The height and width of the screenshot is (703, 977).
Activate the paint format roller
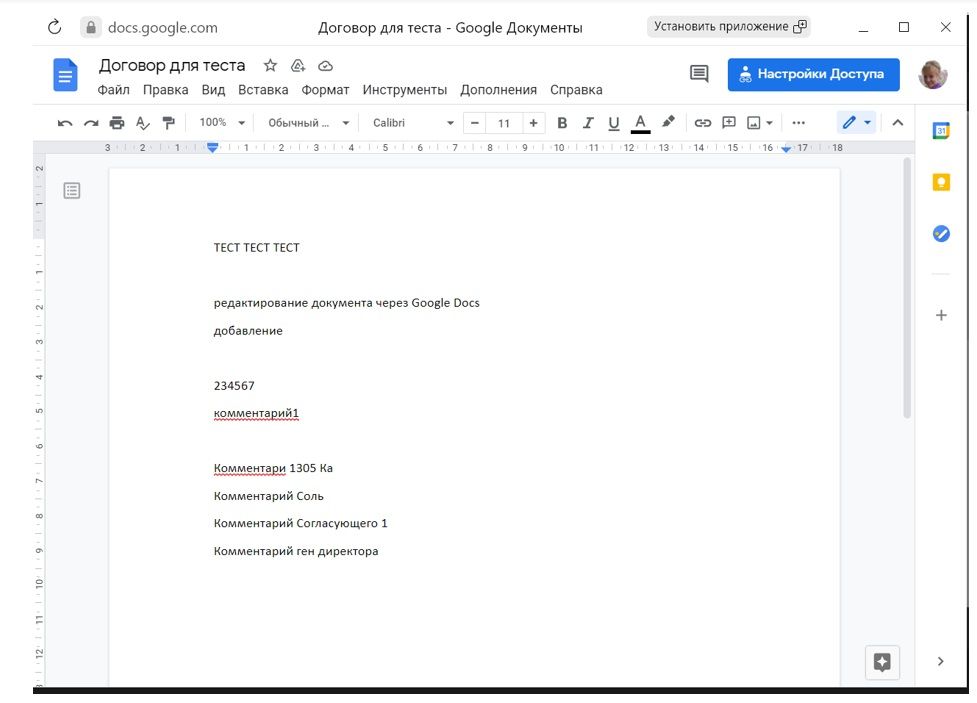pos(168,123)
